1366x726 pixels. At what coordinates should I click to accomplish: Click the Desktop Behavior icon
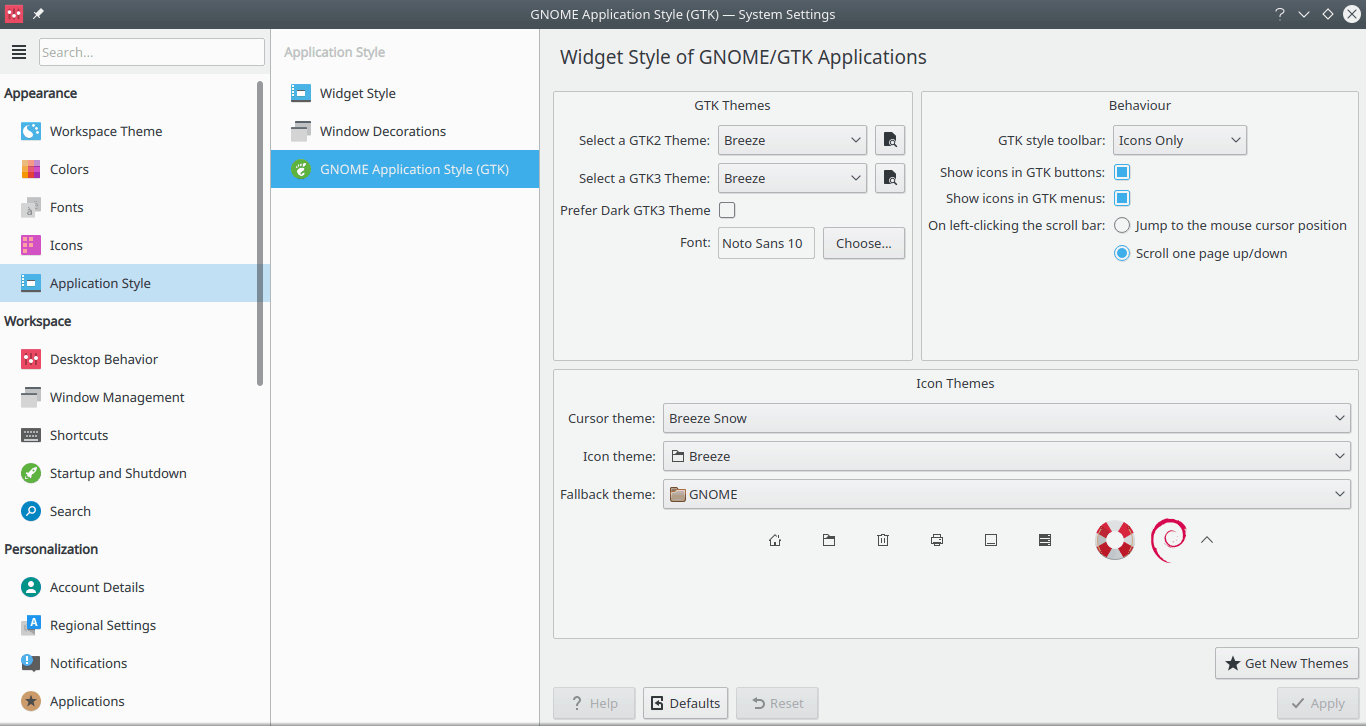[x=31, y=359]
